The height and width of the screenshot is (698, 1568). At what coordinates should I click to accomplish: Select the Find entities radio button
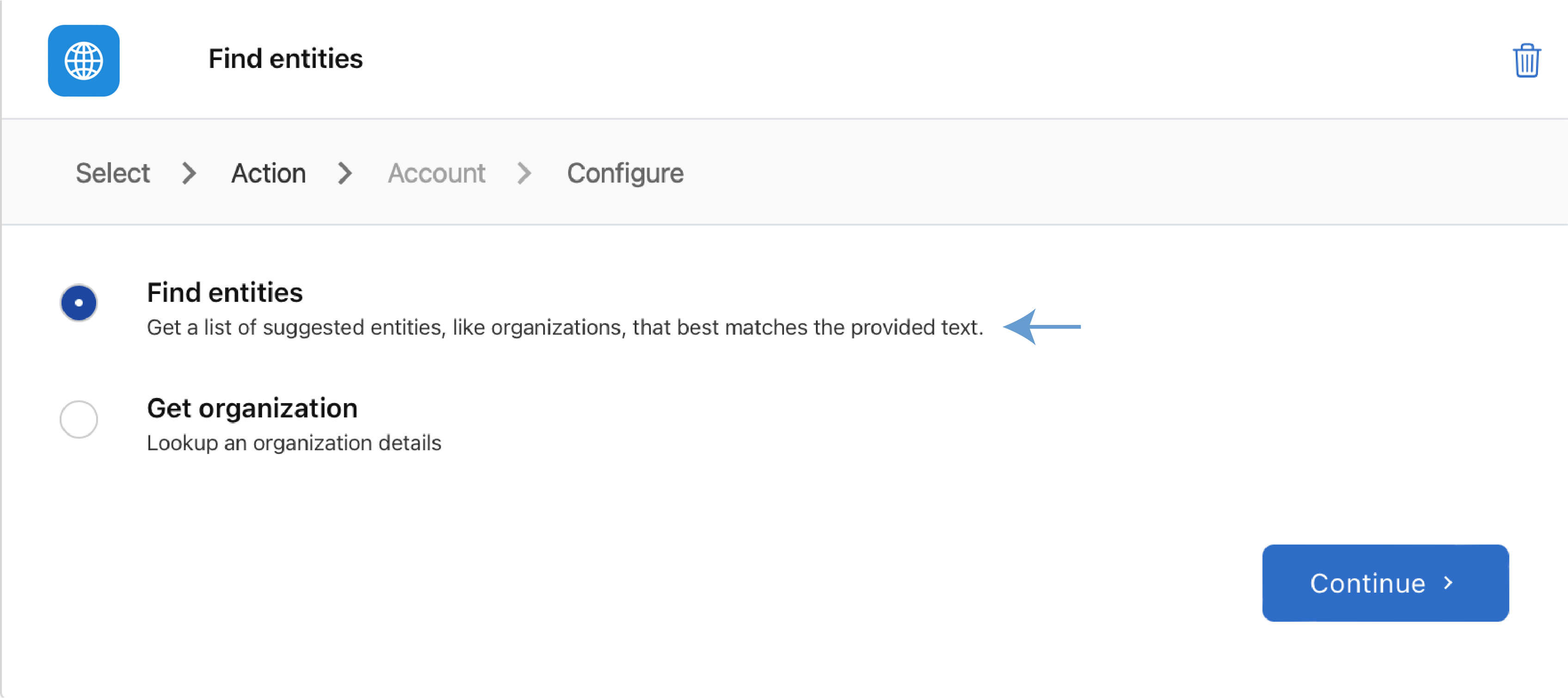[79, 302]
